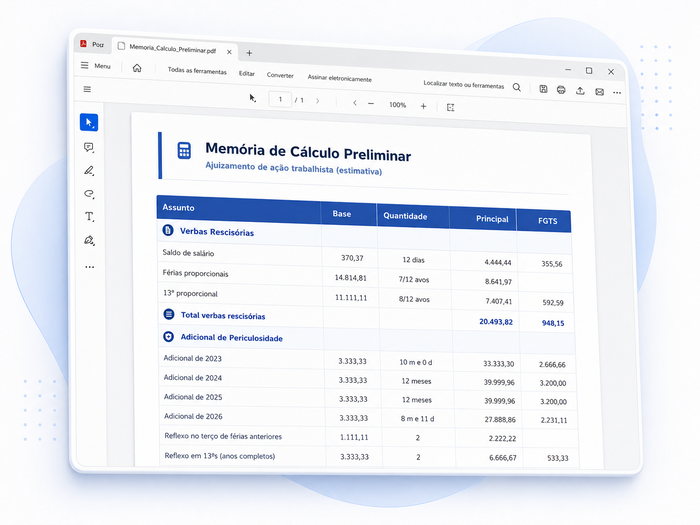Share the file with upload icon
Viewport: 700px width, 525px height.
point(580,91)
